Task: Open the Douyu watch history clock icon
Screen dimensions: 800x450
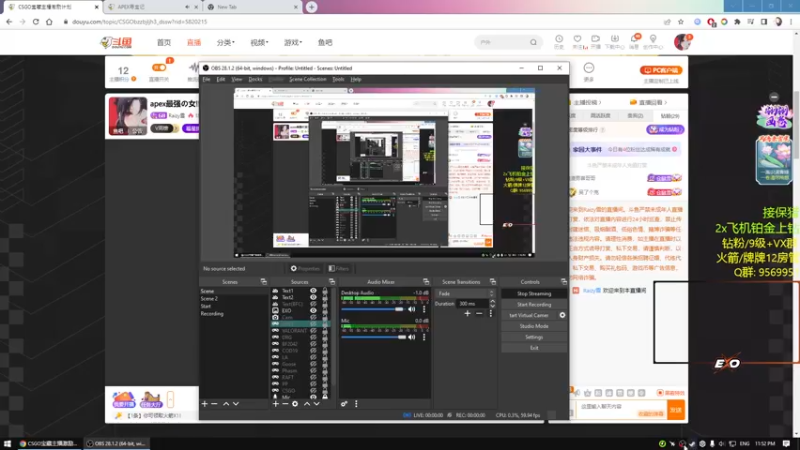Action: pyautogui.click(x=559, y=39)
